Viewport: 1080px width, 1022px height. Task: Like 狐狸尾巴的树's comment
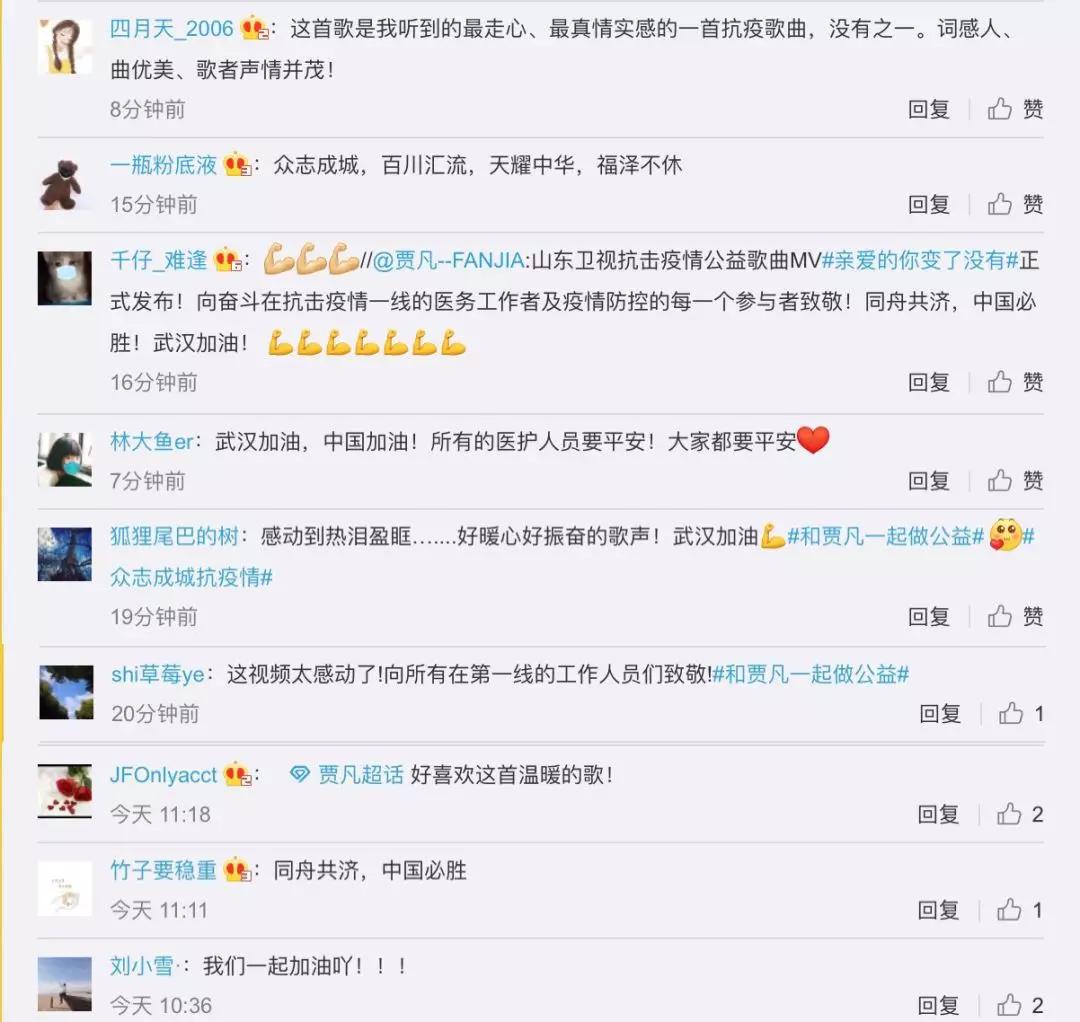coord(1015,616)
